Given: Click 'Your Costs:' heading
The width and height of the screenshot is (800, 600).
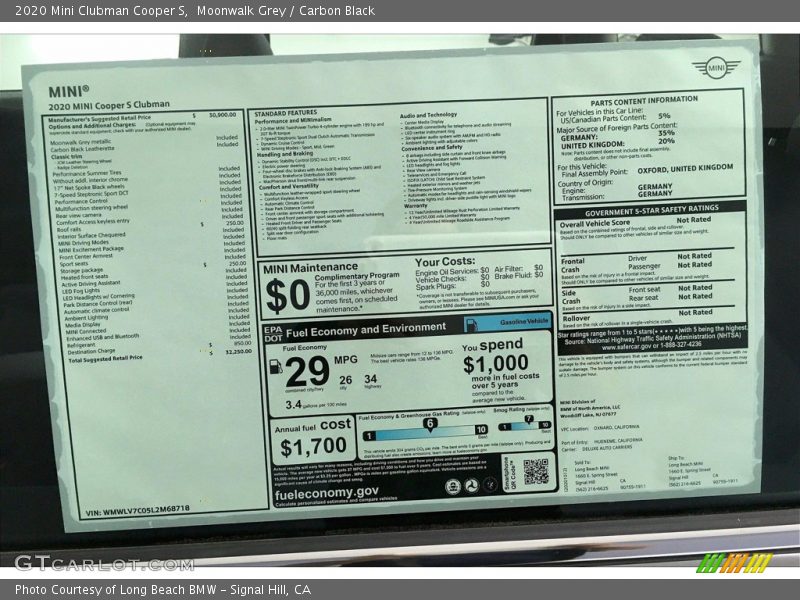Looking at the screenshot, I should click(445, 262).
